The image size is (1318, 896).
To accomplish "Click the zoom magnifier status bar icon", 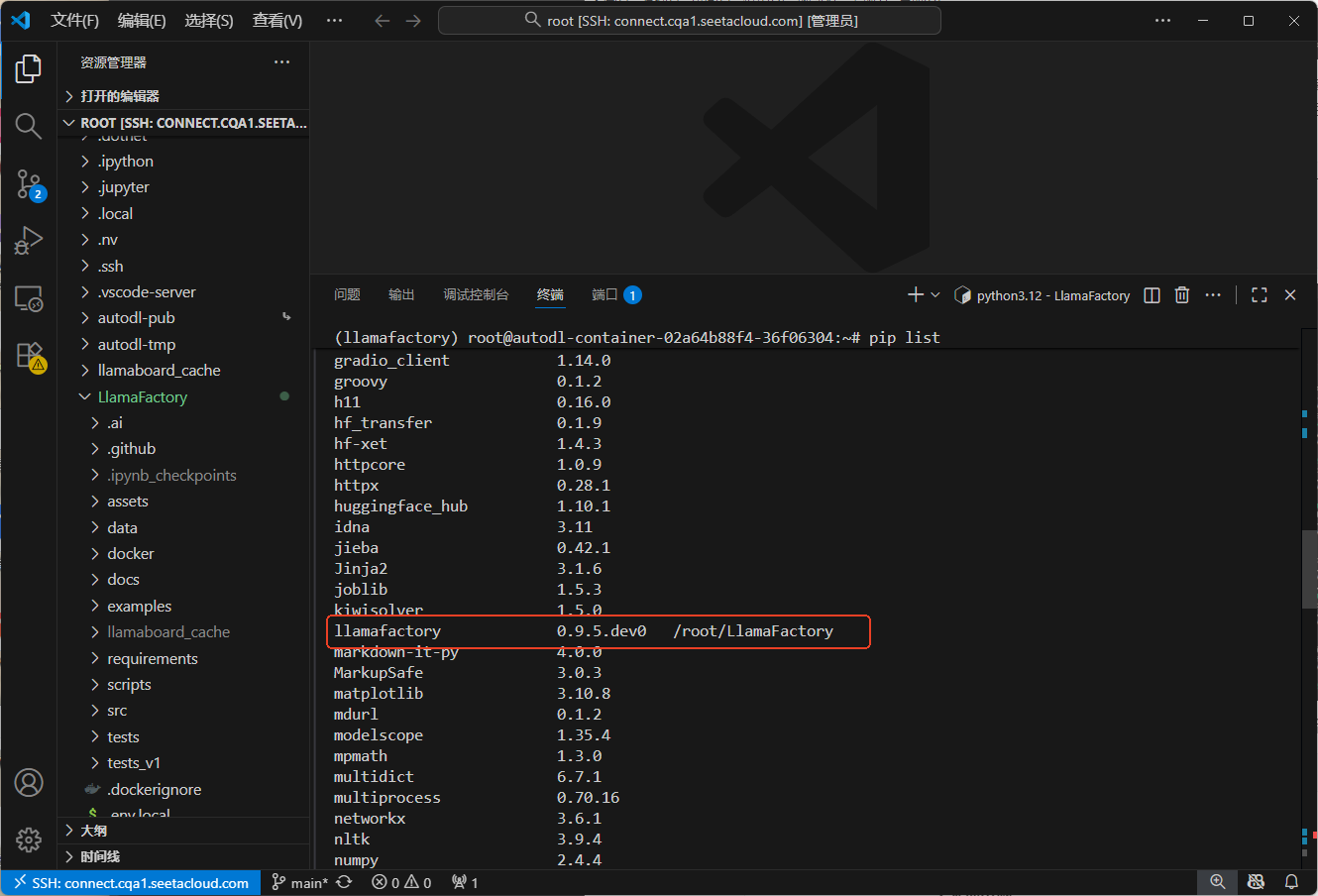I will tap(1218, 882).
